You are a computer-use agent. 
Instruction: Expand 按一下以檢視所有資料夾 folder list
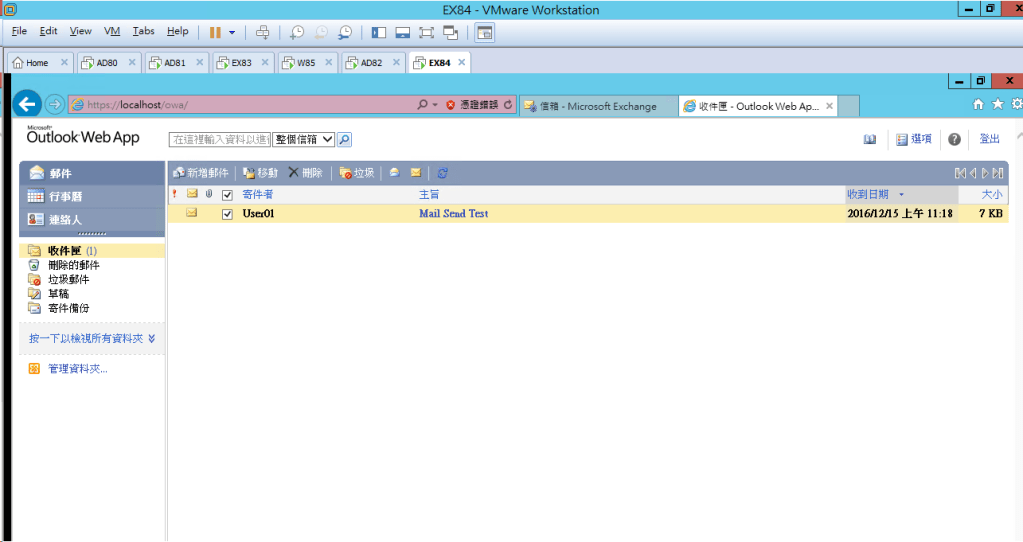click(92, 339)
